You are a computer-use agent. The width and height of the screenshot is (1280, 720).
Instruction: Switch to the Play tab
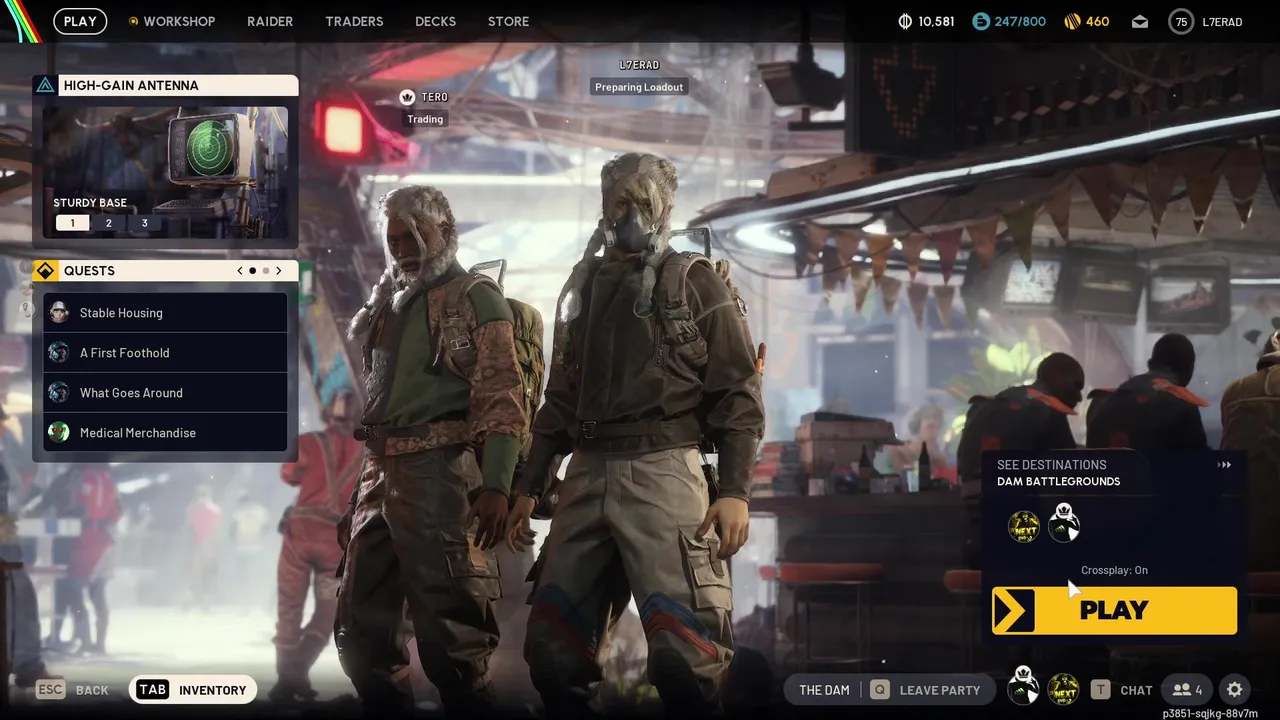pyautogui.click(x=80, y=21)
